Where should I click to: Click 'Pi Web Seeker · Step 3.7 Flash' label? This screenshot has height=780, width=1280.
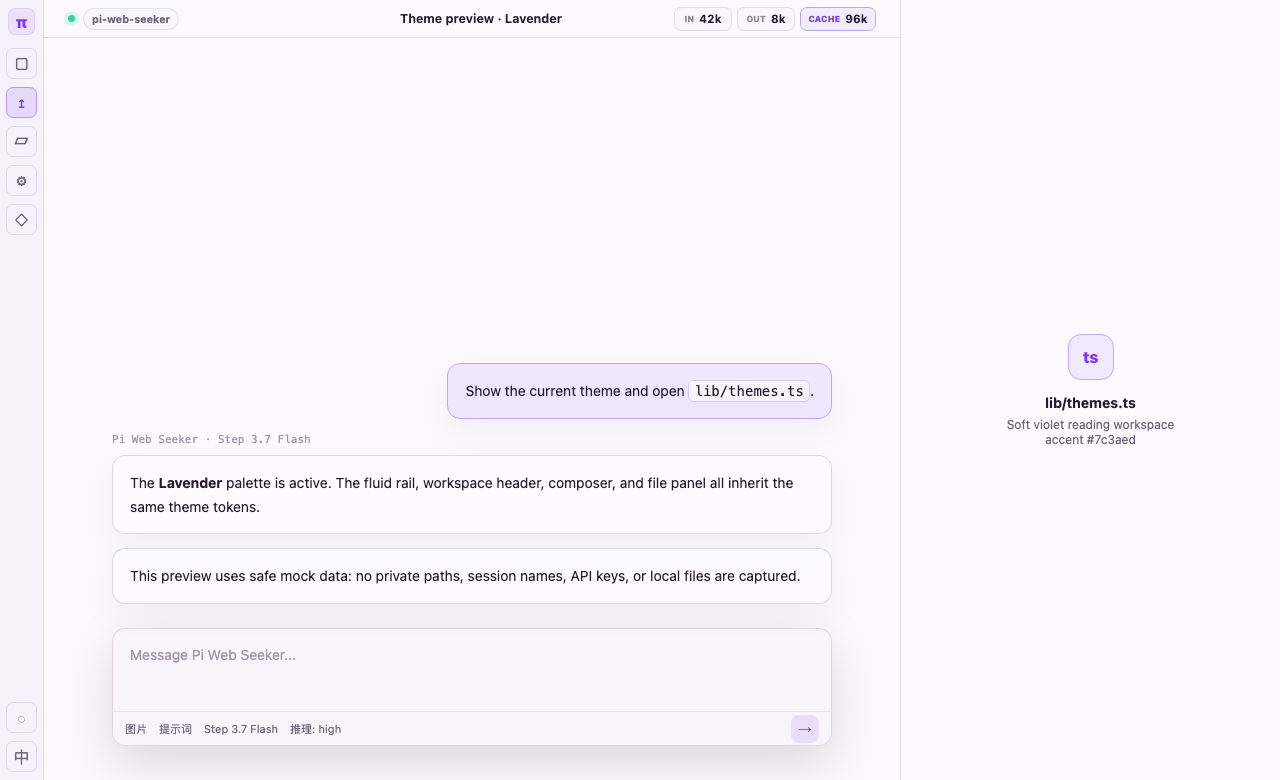211,439
